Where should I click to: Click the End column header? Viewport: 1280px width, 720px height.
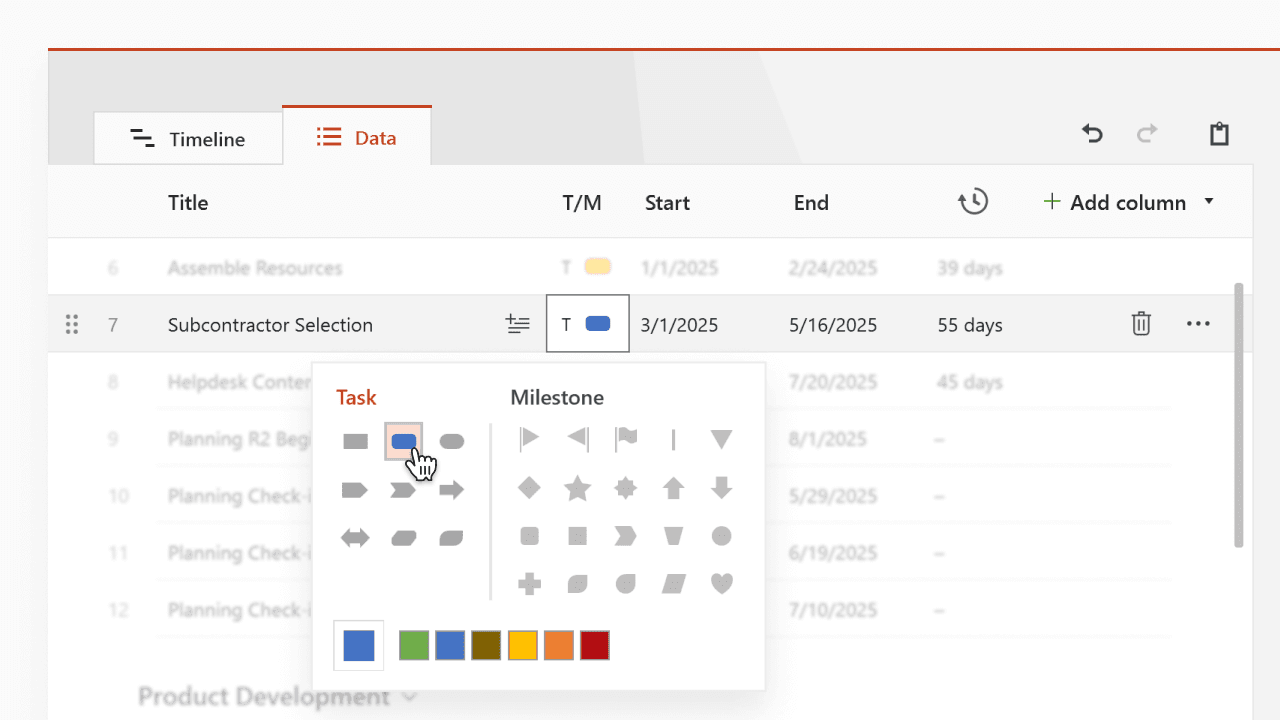click(811, 202)
